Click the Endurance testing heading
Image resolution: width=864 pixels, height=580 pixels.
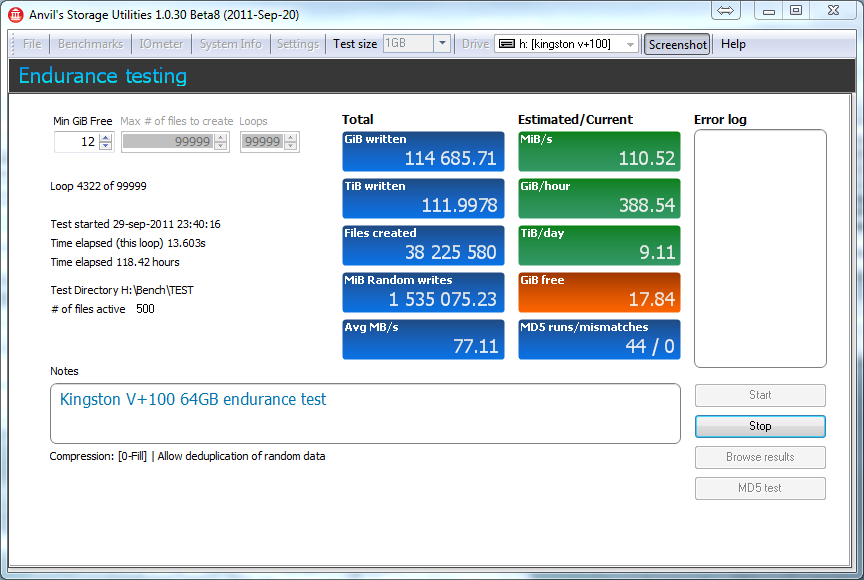click(x=102, y=76)
